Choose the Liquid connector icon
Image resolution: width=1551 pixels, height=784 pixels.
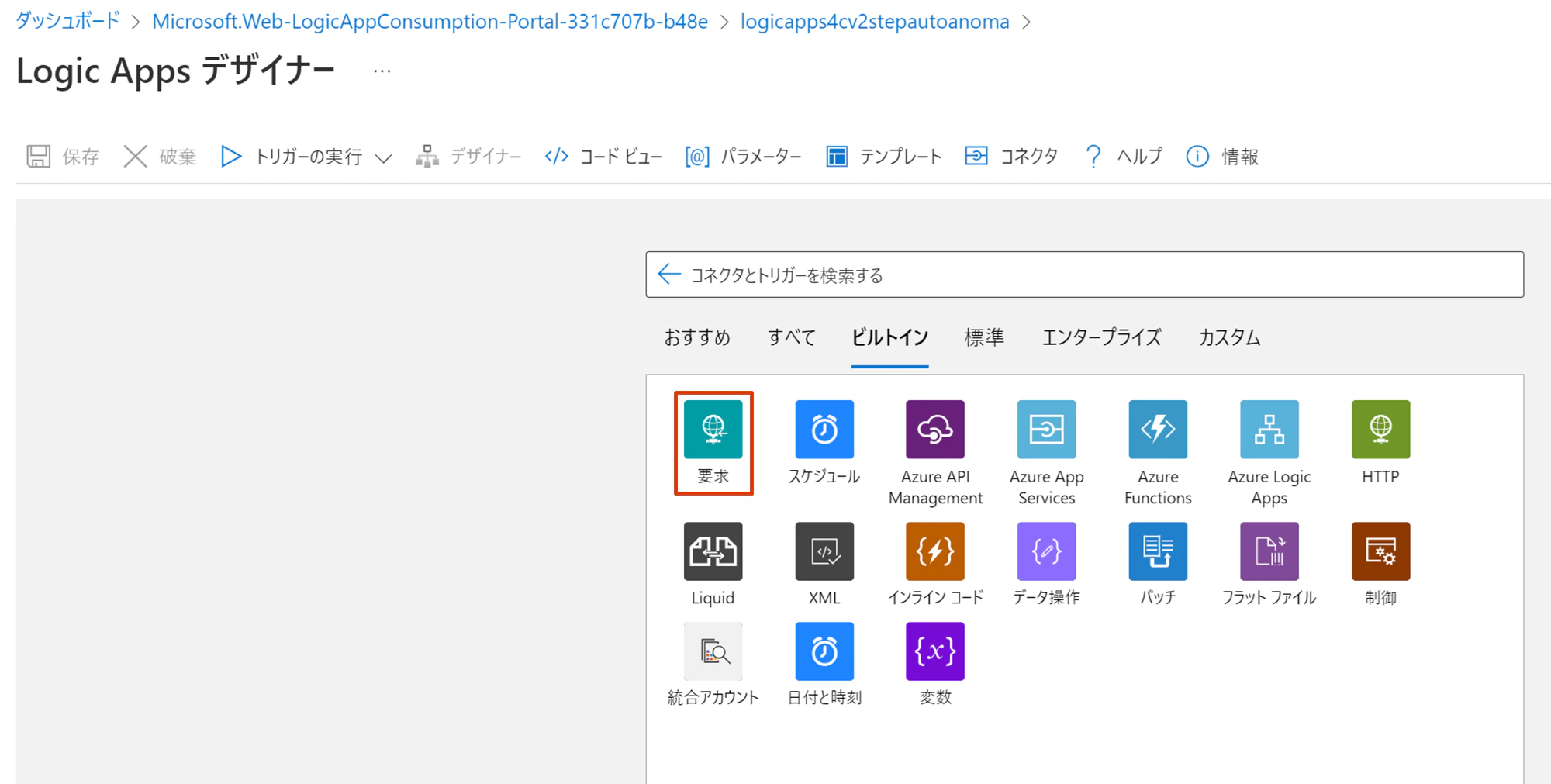click(713, 551)
